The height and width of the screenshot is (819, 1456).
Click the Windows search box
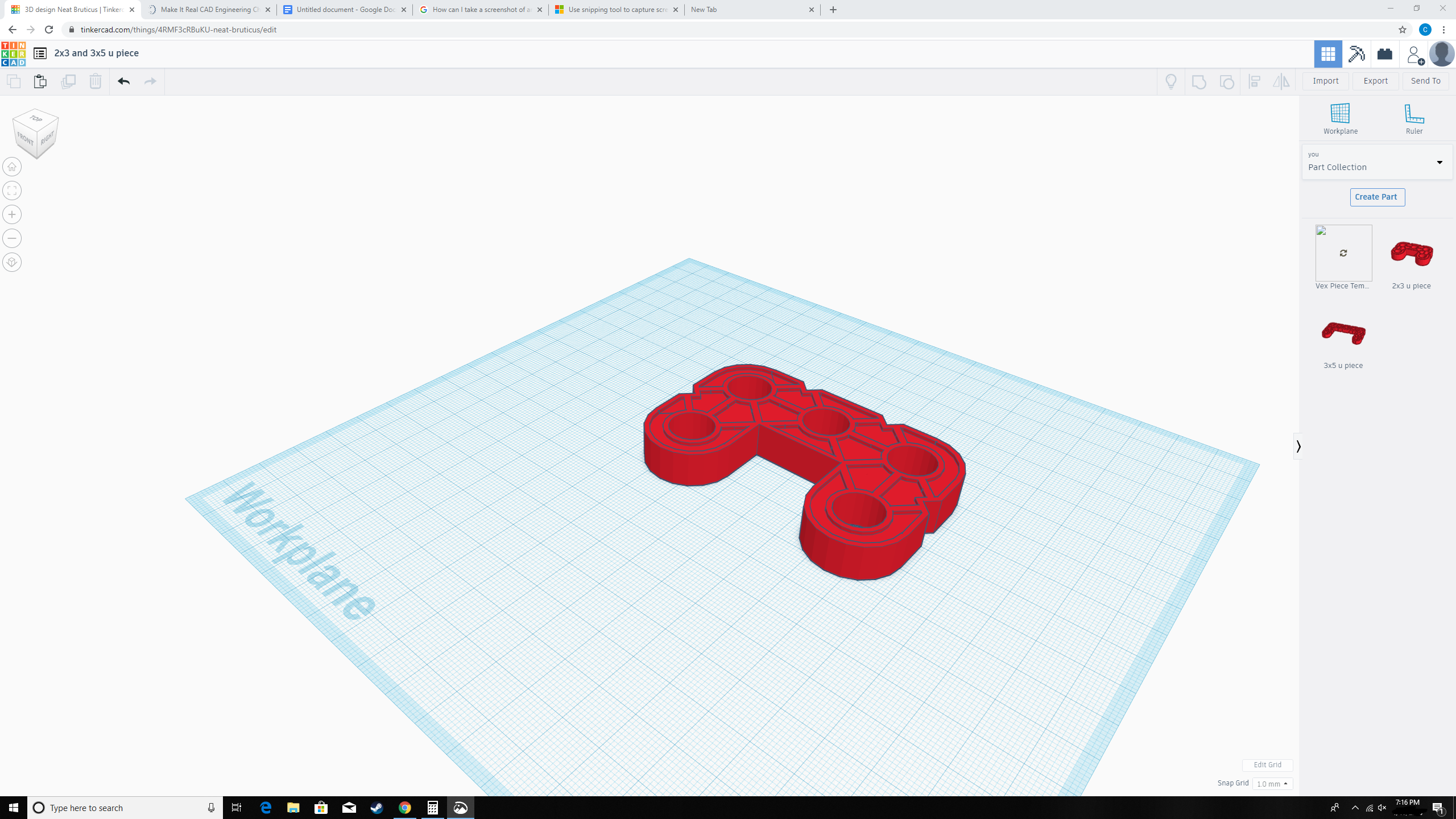pyautogui.click(x=125, y=808)
